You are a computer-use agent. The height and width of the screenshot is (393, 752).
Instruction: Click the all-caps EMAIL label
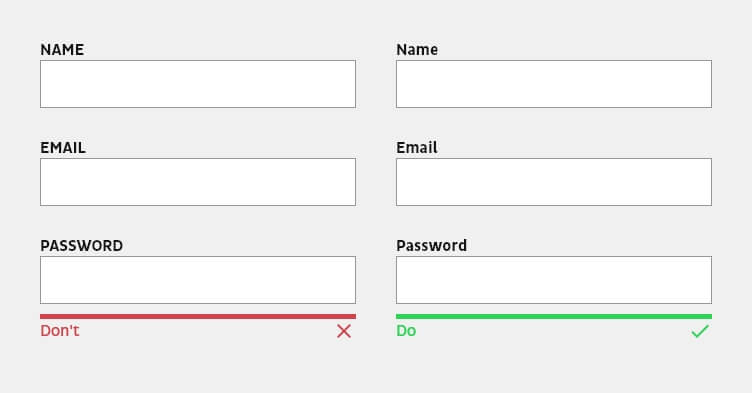(x=63, y=147)
